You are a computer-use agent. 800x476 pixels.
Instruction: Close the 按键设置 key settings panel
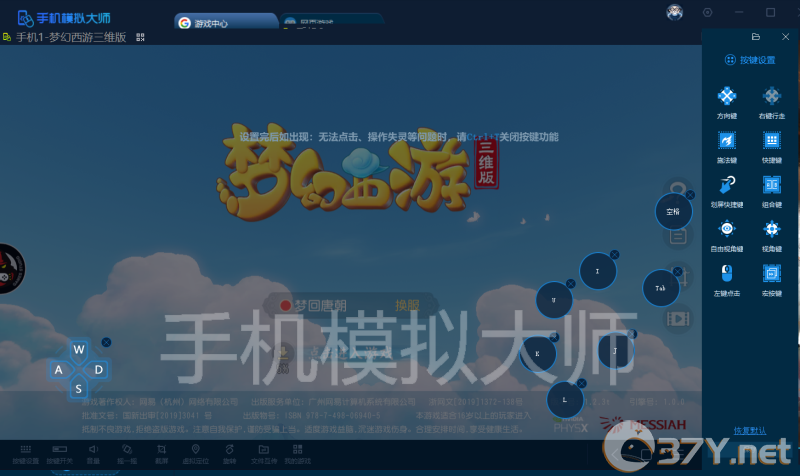click(x=786, y=37)
